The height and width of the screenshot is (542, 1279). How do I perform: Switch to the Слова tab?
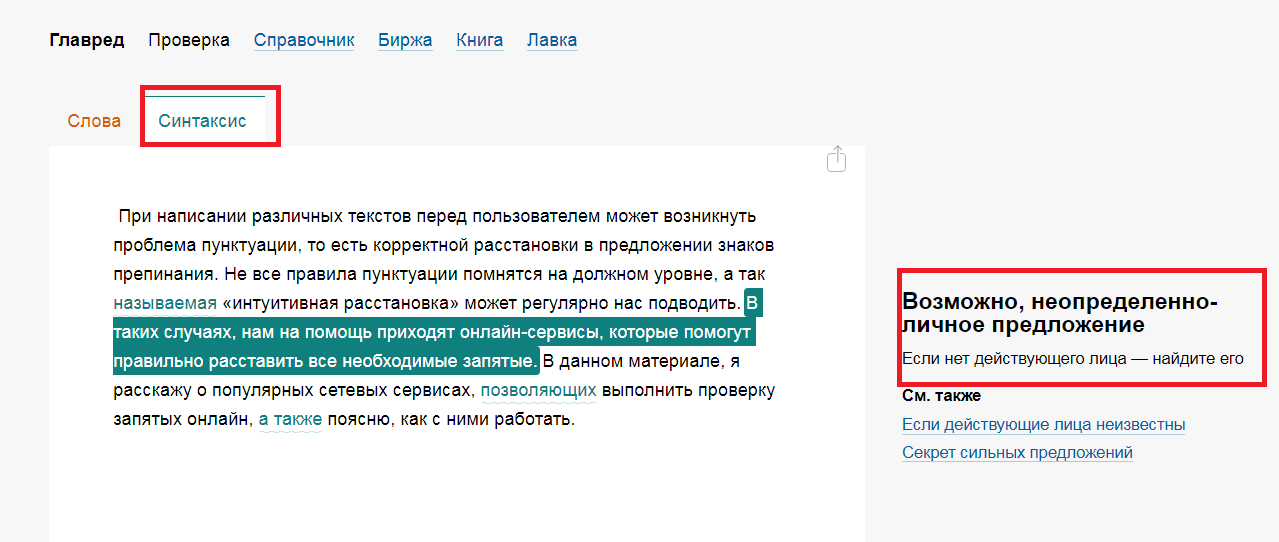point(94,121)
